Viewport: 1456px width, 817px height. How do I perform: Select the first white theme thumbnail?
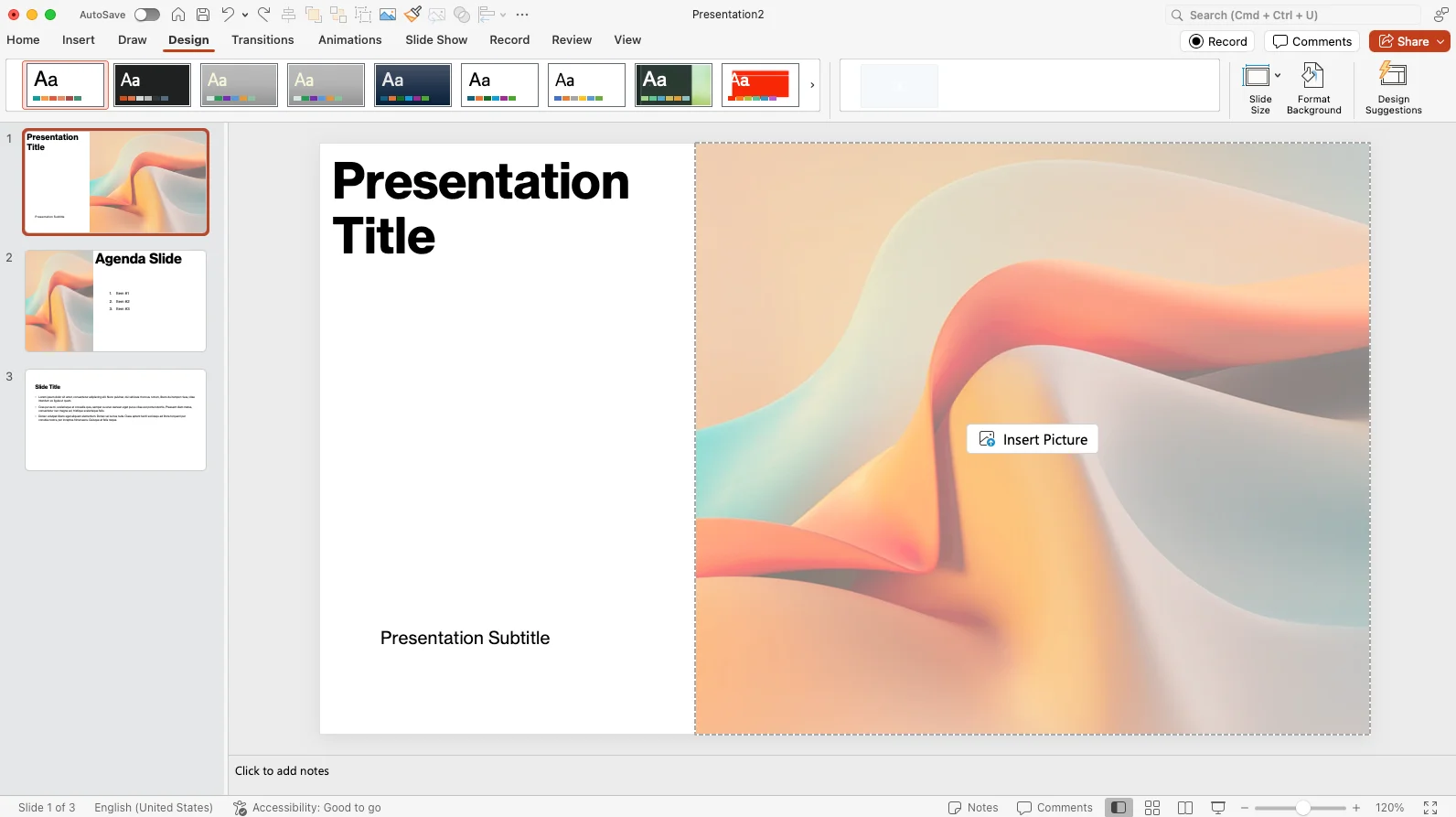click(65, 85)
